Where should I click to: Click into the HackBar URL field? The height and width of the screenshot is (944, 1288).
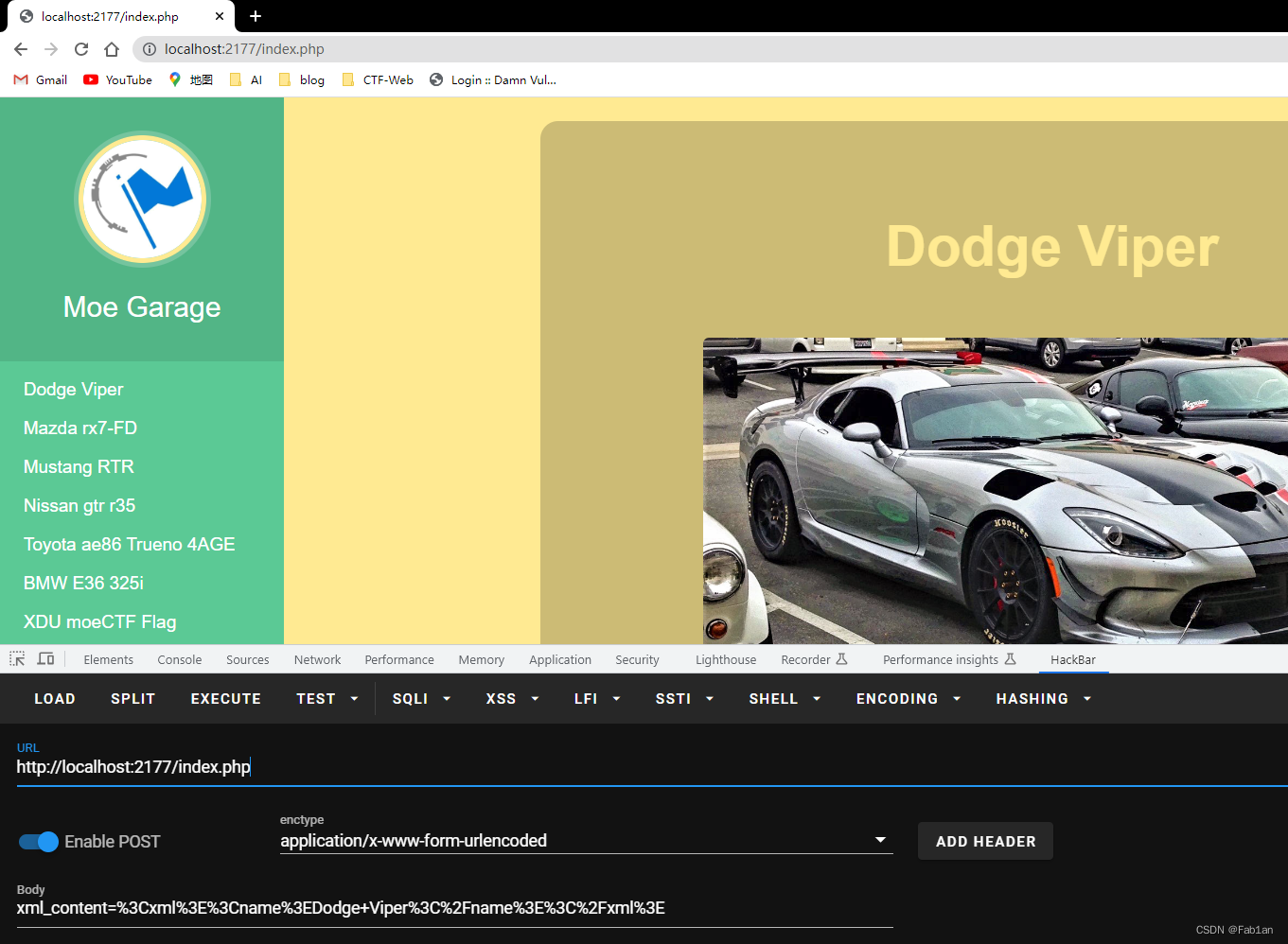click(x=651, y=767)
